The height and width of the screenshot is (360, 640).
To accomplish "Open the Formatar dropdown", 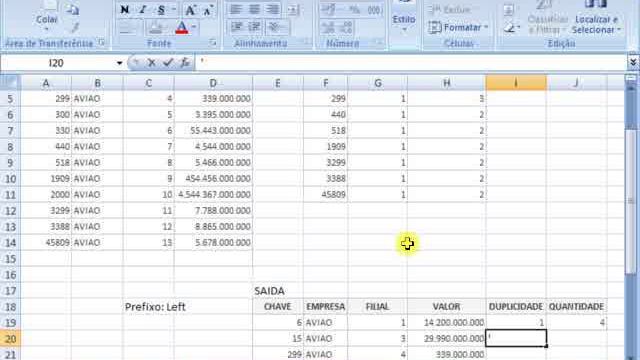I will pos(459,27).
